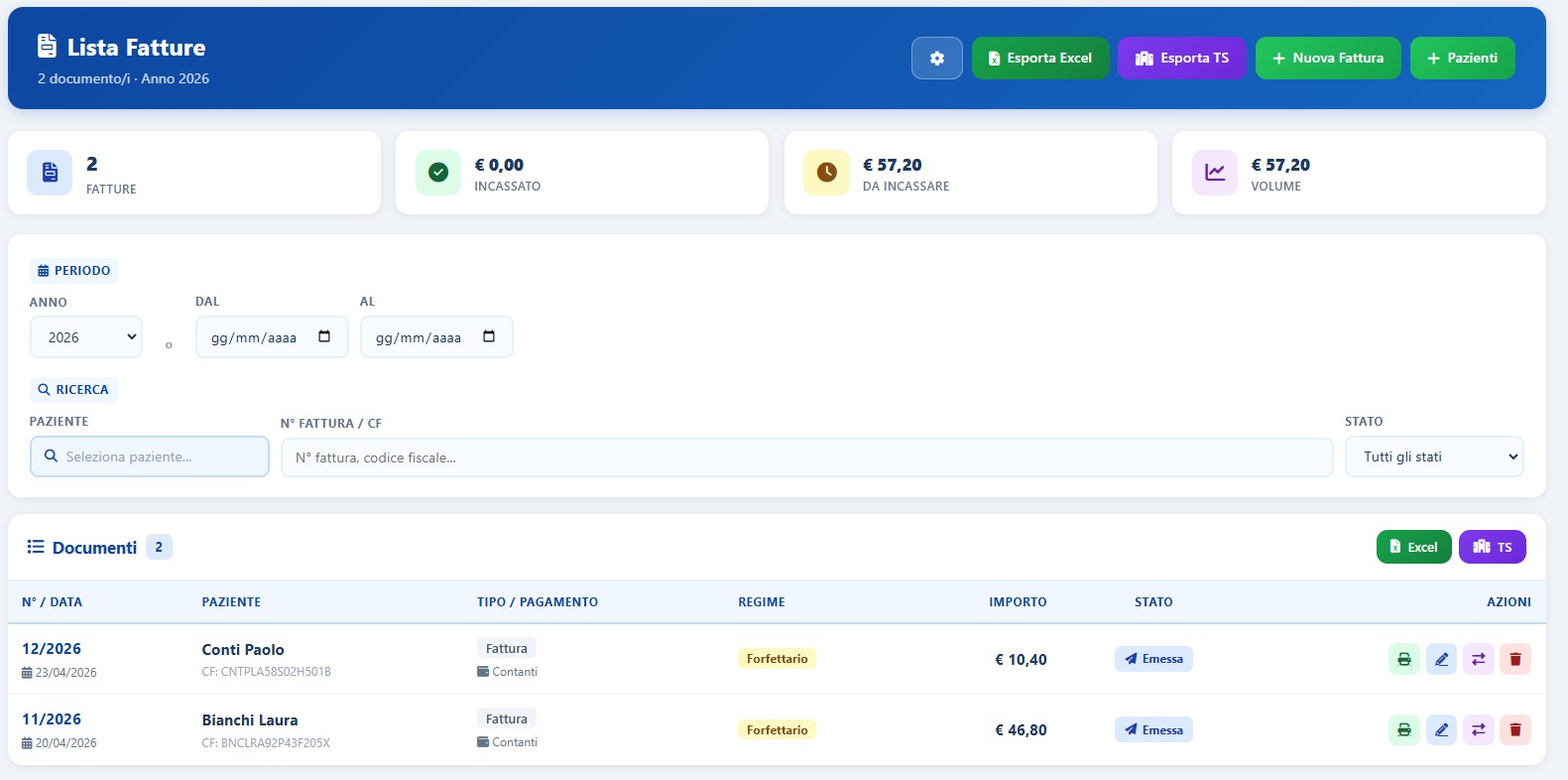Click the Documenti count badge 2
This screenshot has width=1568, height=780.
(x=159, y=547)
